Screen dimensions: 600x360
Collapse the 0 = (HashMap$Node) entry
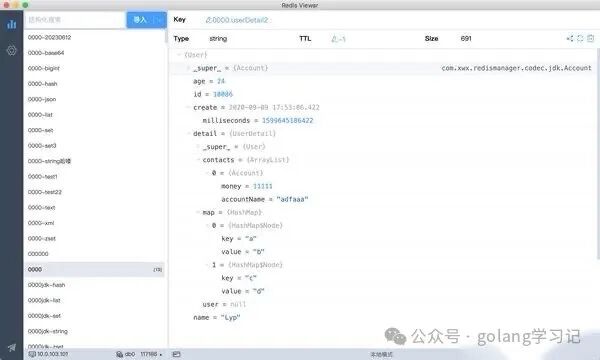click(x=207, y=225)
